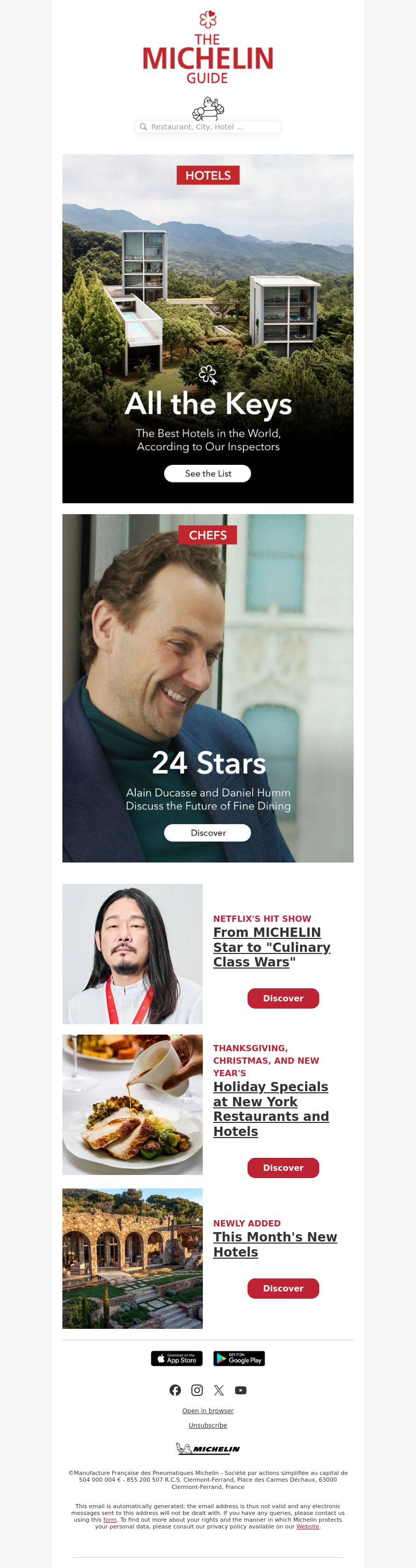Open the X (Twitter) social icon
The height and width of the screenshot is (1568, 416).
pos(219,1390)
